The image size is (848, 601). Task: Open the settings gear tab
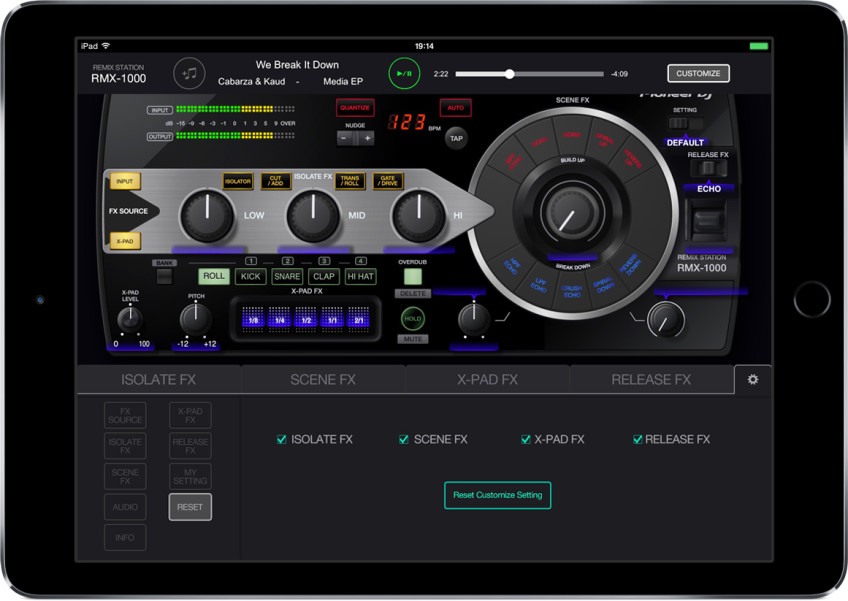pyautogui.click(x=752, y=380)
